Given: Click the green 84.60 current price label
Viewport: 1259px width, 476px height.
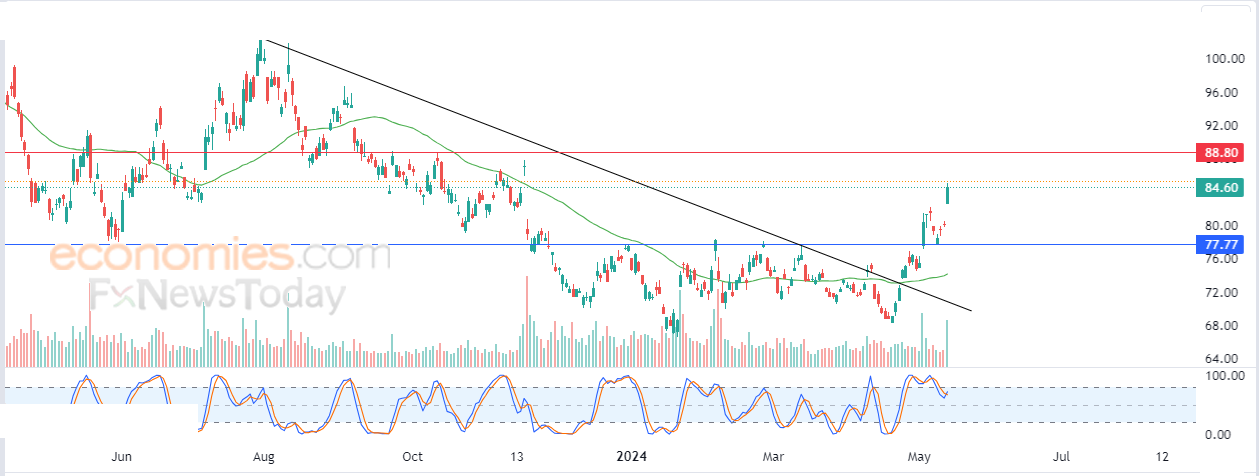Looking at the screenshot, I should point(1223,187).
